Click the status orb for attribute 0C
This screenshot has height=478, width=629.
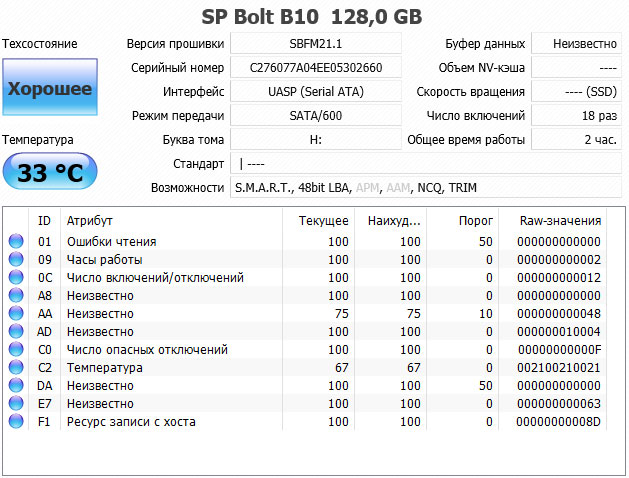pyautogui.click(x=16, y=277)
